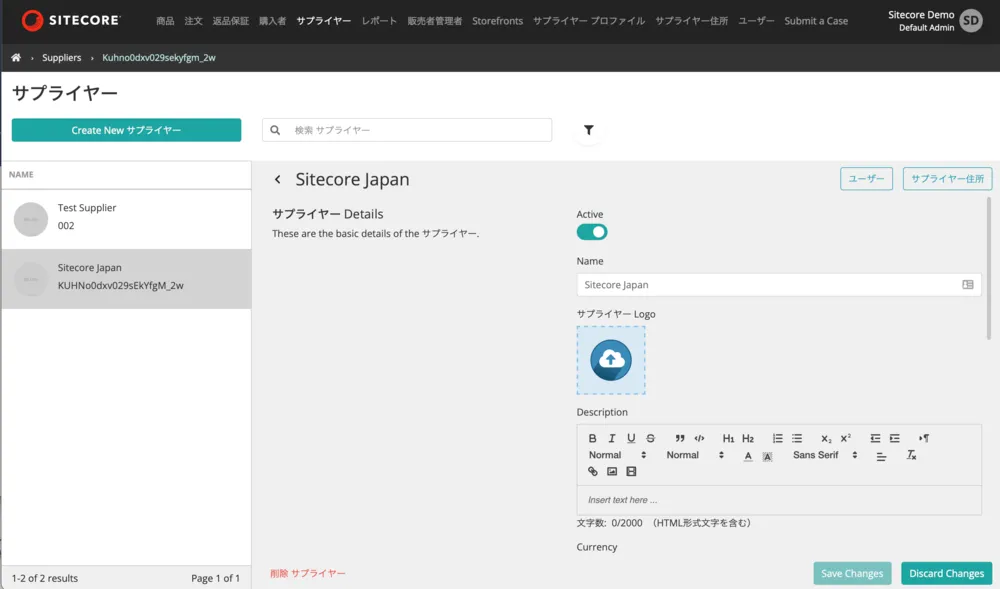The width and height of the screenshot is (1000, 589).
Task: Insert a hyperlink in Description
Action: pyautogui.click(x=592, y=472)
